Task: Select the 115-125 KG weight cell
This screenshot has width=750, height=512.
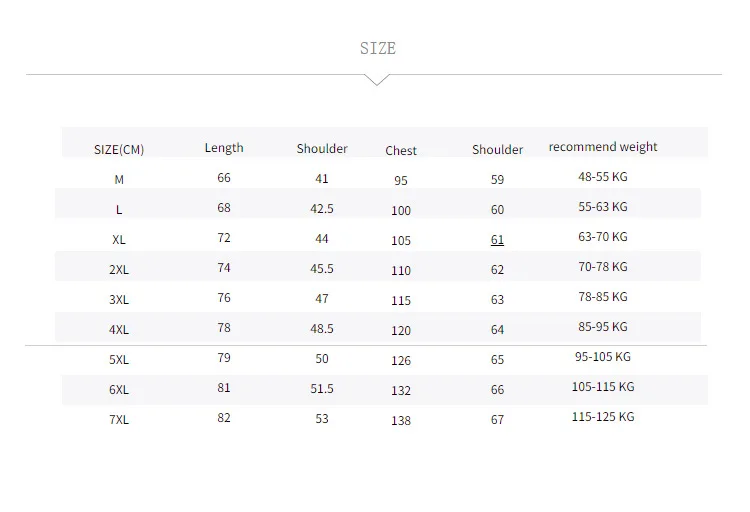Action: point(603,417)
